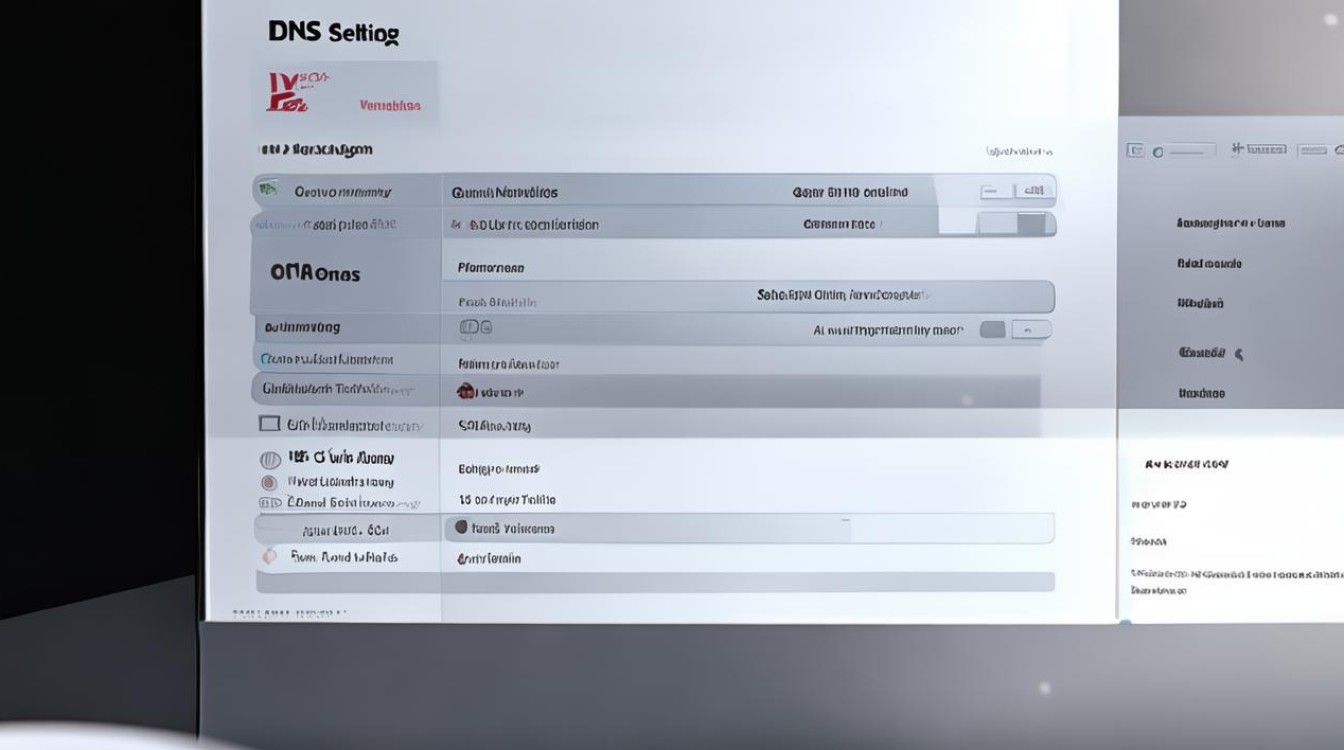The image size is (1344, 750).
Task: Click the first square icon in the right panel's toolbar
Action: [1135, 150]
